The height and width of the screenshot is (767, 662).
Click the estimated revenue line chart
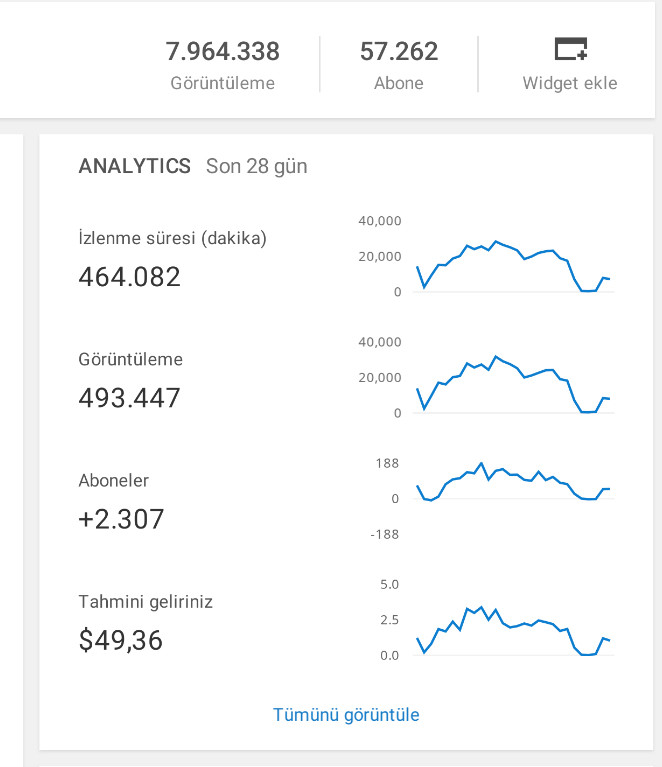(x=513, y=631)
